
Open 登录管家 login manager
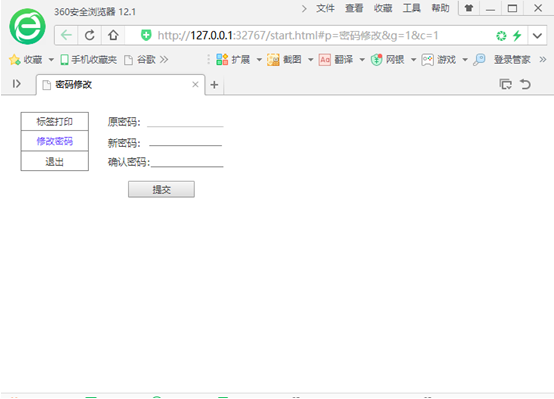pos(502,60)
